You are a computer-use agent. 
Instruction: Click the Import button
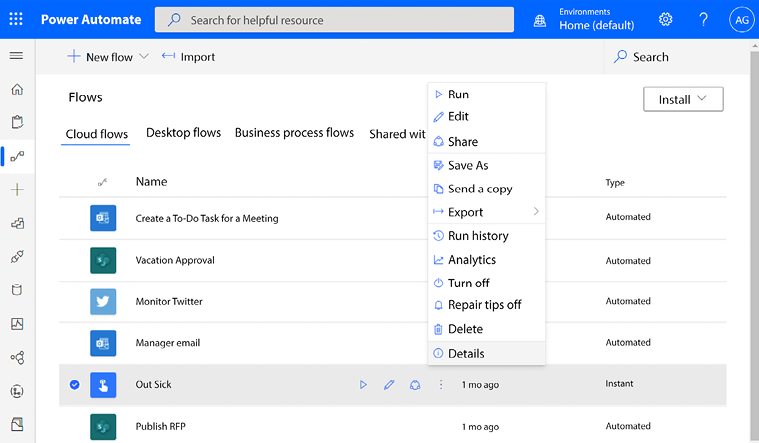click(x=188, y=57)
